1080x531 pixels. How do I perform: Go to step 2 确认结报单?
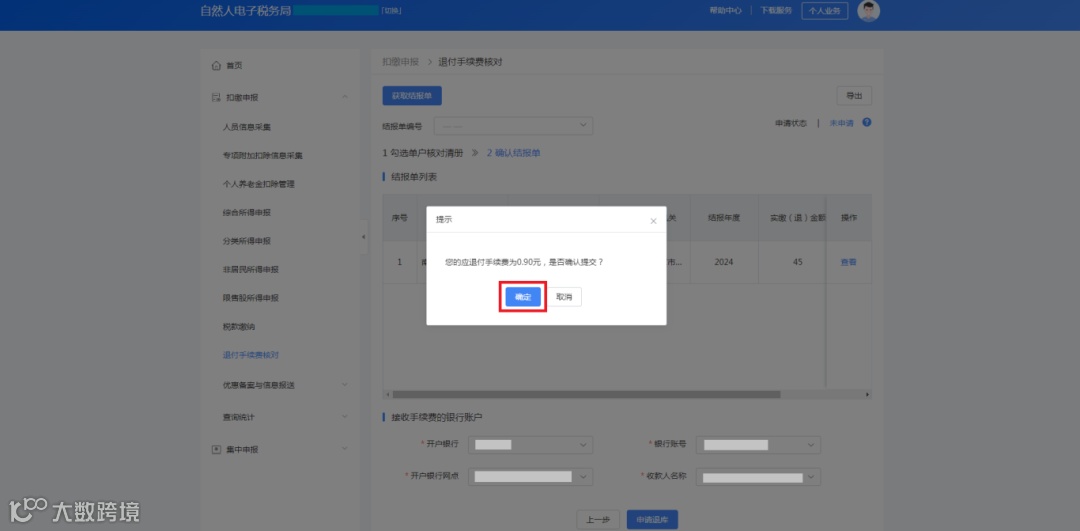(513, 153)
